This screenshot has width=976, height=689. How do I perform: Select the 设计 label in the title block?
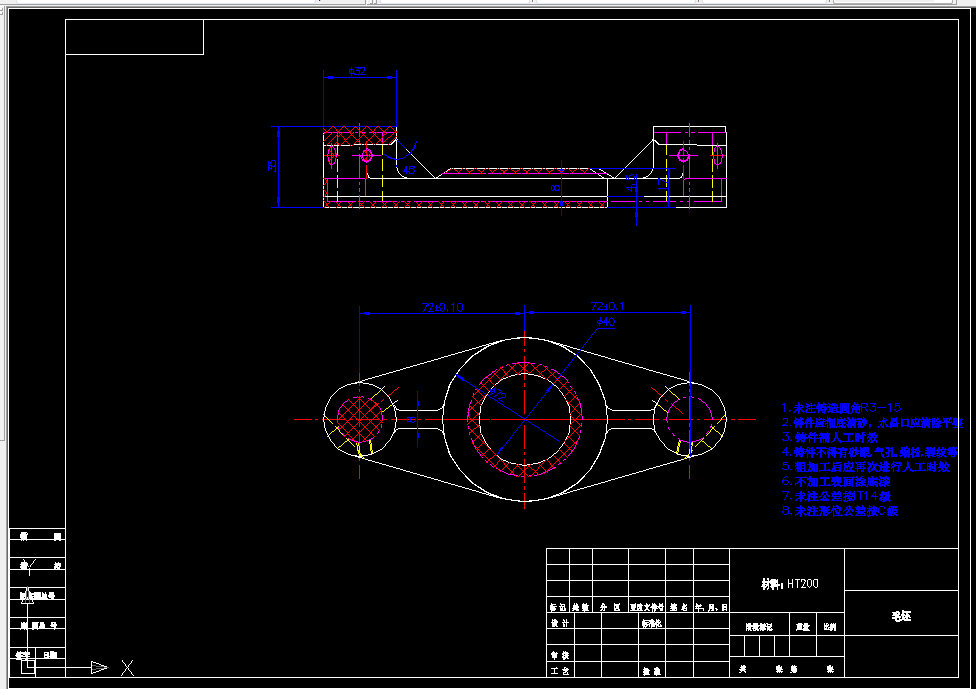560,623
